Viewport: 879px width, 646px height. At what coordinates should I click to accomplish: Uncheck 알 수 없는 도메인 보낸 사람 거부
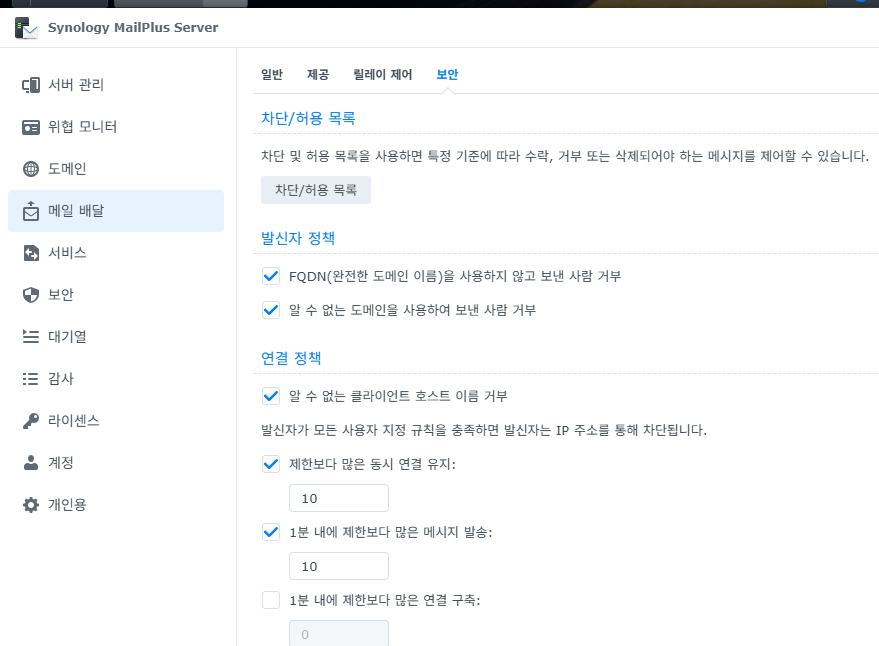pos(271,310)
